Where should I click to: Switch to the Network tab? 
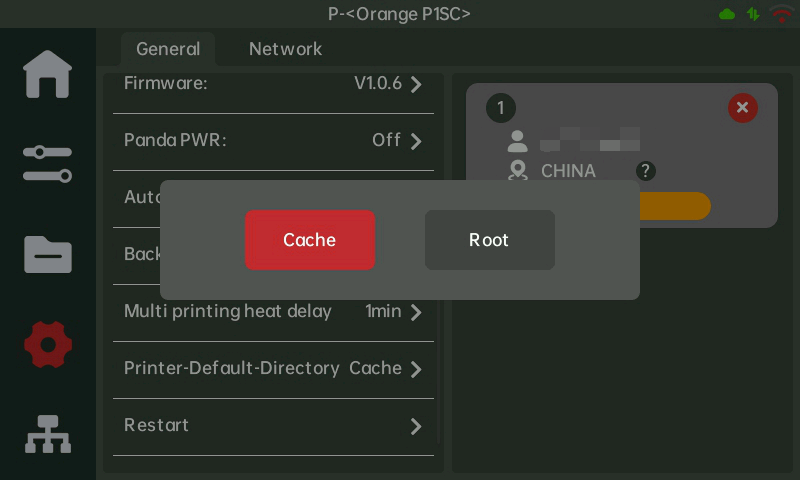285,49
